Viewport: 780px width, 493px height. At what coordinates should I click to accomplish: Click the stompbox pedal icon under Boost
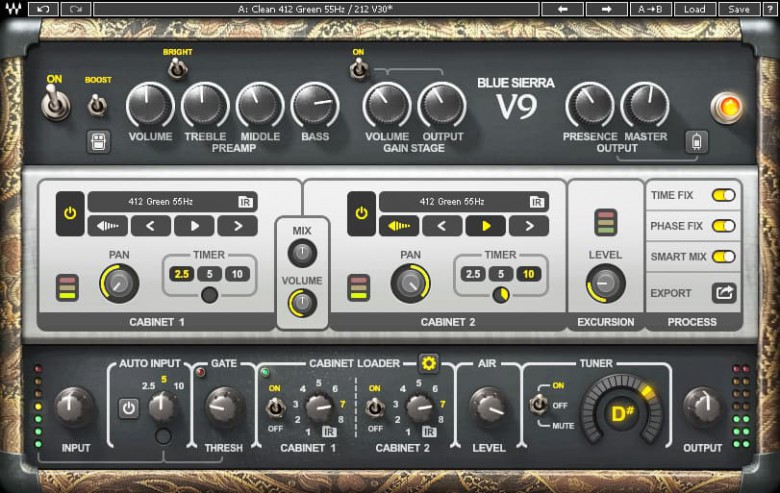tap(98, 142)
